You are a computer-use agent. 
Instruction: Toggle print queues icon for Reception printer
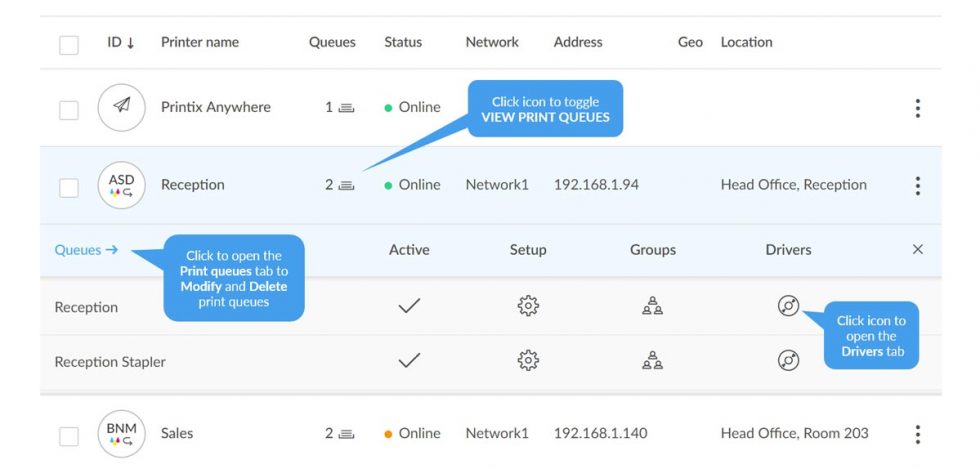[346, 186]
